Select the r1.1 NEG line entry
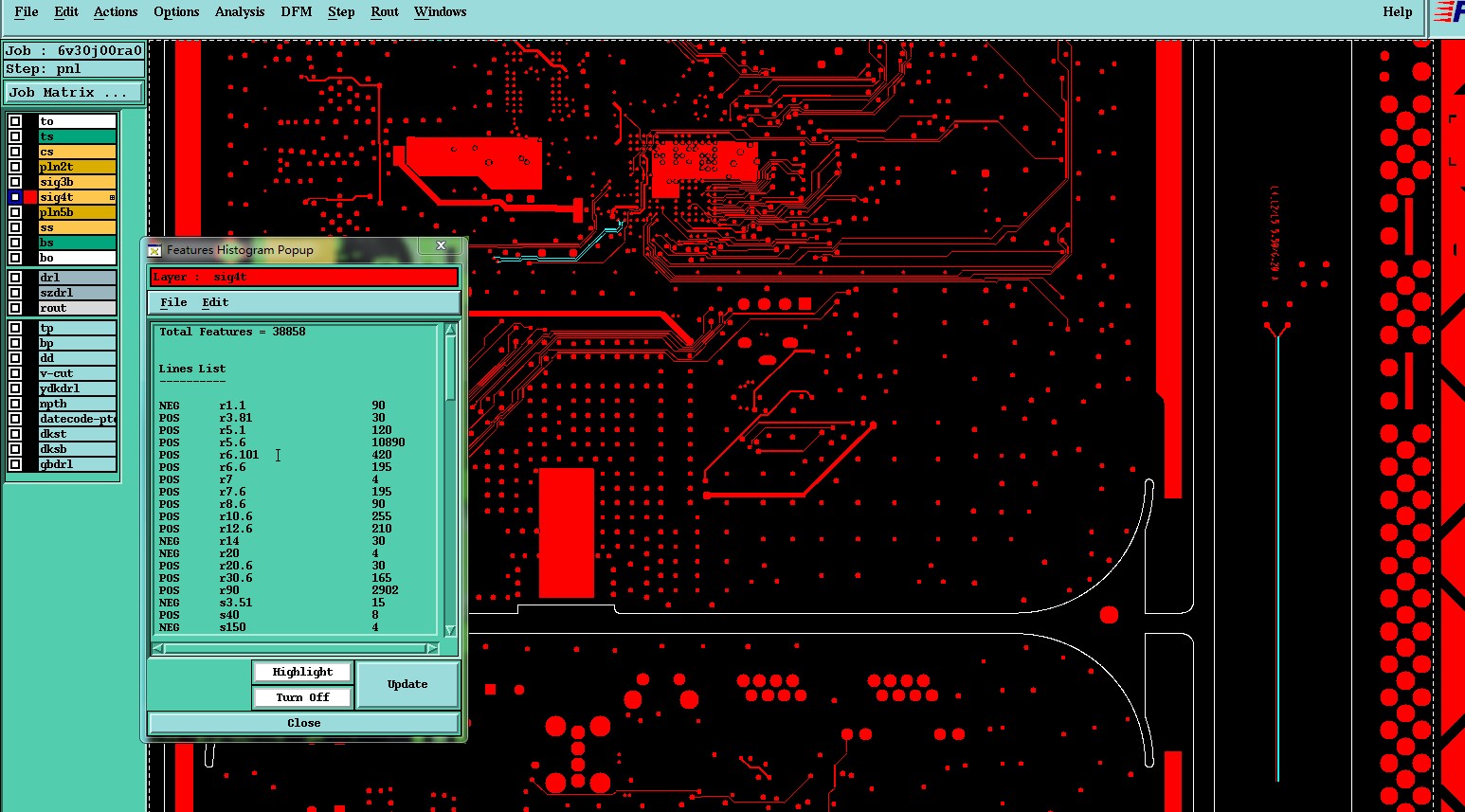The height and width of the screenshot is (812, 1465). pos(282,406)
